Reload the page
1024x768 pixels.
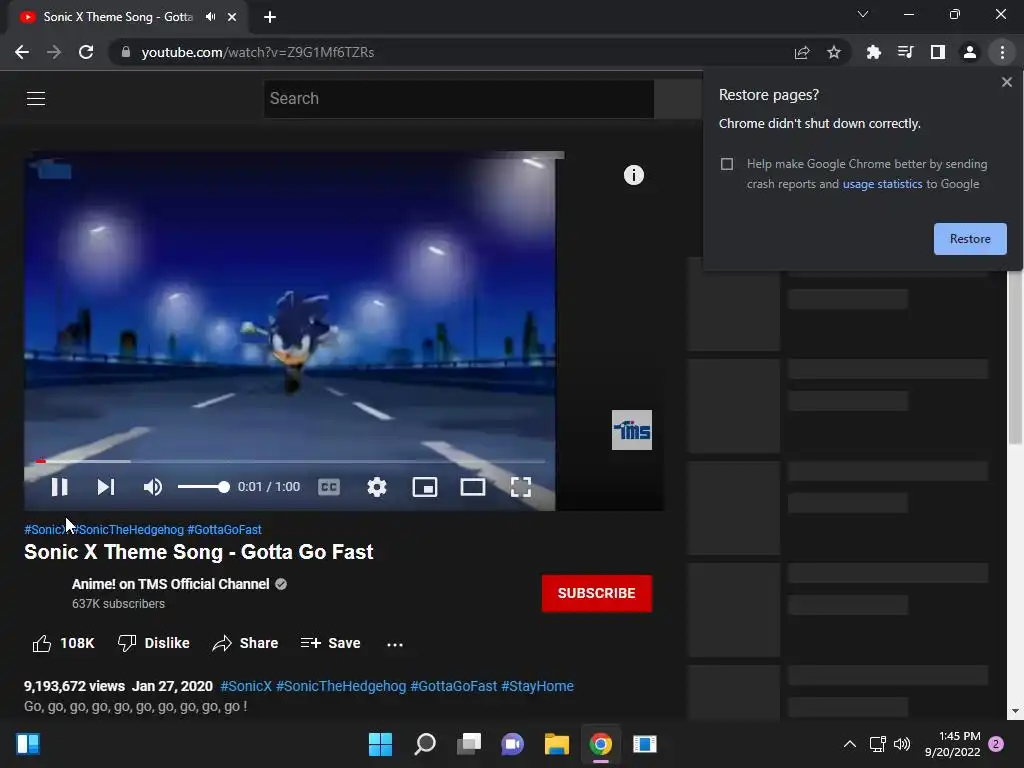point(86,52)
